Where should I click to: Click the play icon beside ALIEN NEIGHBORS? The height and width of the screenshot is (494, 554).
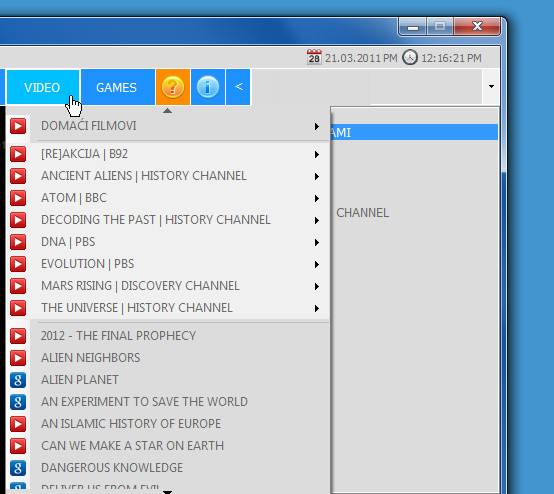pyautogui.click(x=18, y=358)
